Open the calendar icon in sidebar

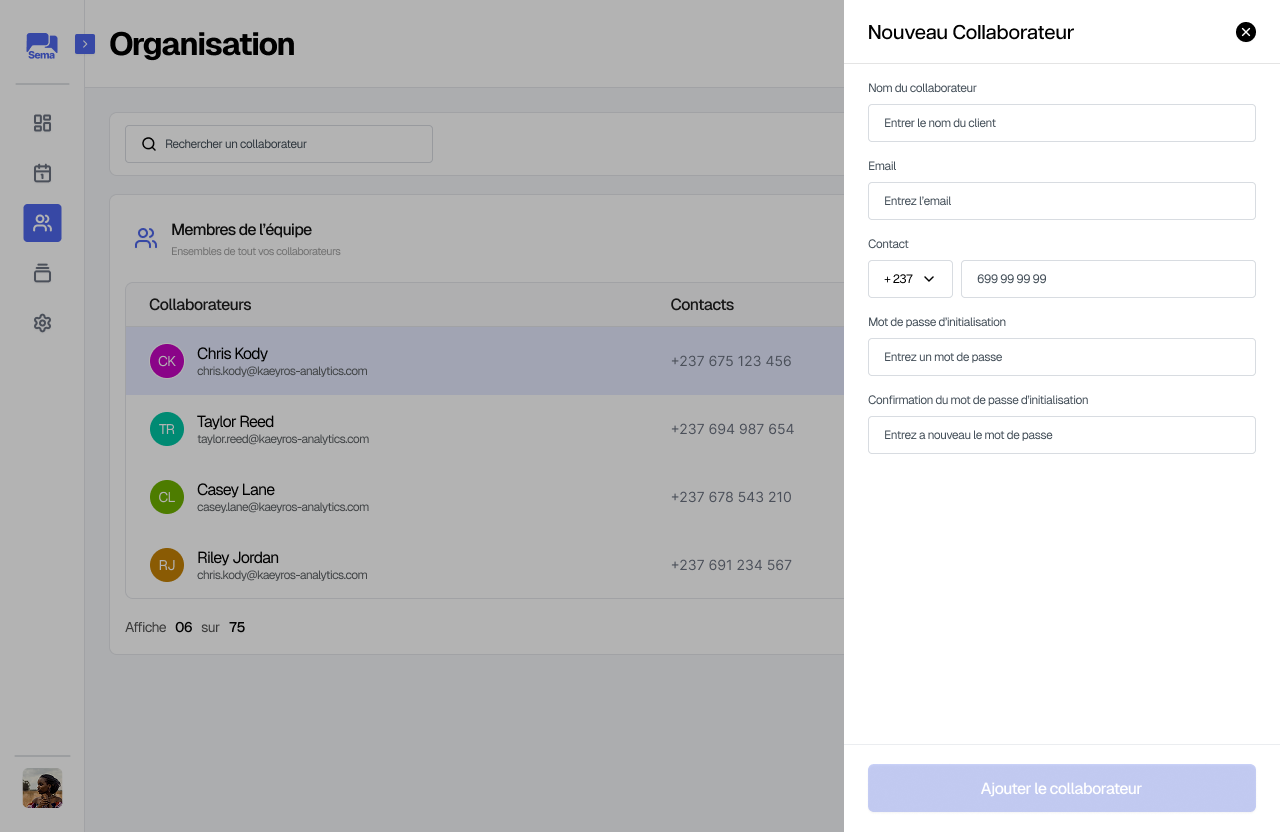(42, 173)
